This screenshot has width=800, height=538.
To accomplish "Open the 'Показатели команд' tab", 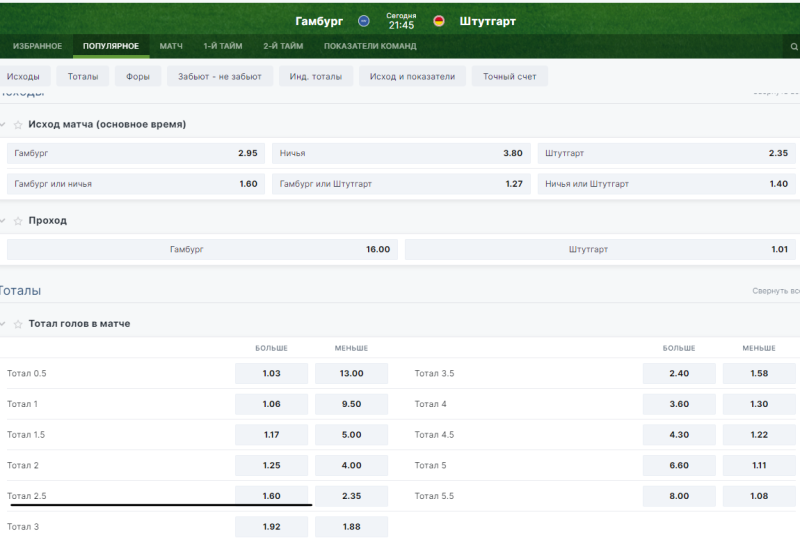I will 369,46.
